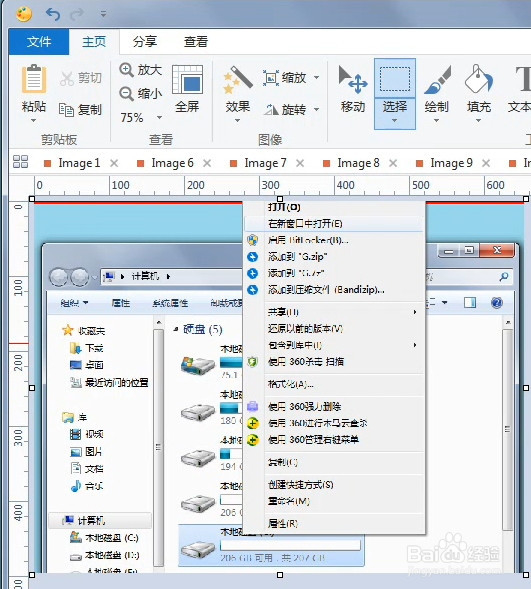
Task: Expand the Selection tool dropdown arrow
Action: tap(394, 121)
